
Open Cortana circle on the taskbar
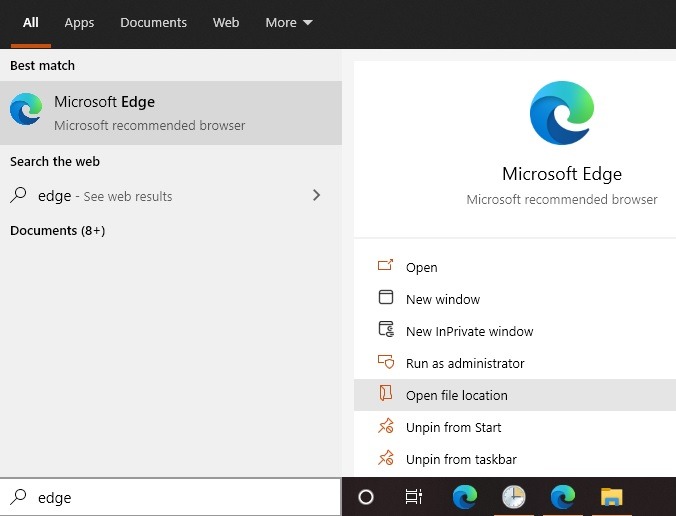(366, 497)
